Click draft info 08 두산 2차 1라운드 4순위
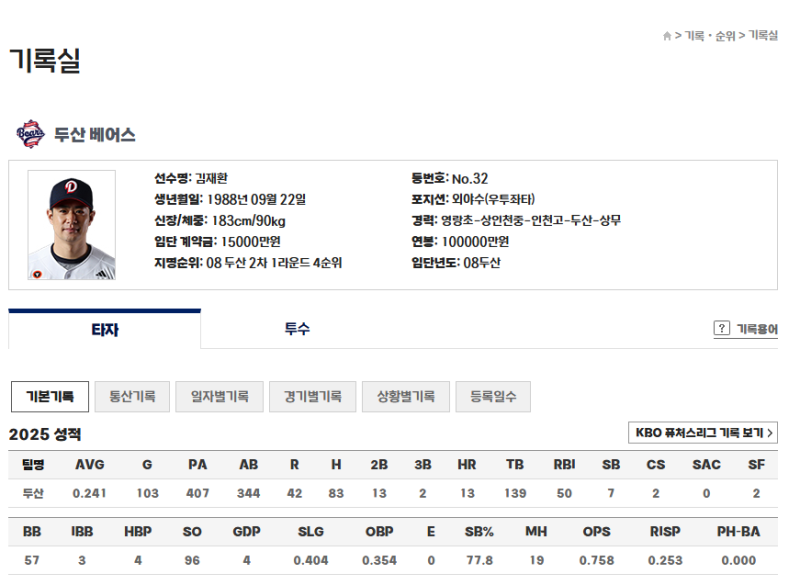Image resolution: width=800 pixels, height=585 pixels. 274,263
